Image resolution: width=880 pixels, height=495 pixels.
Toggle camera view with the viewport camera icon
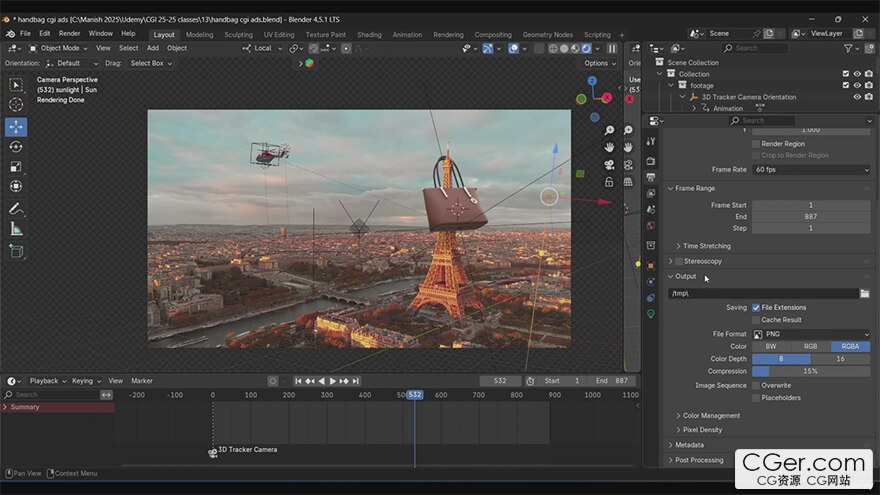(609, 165)
